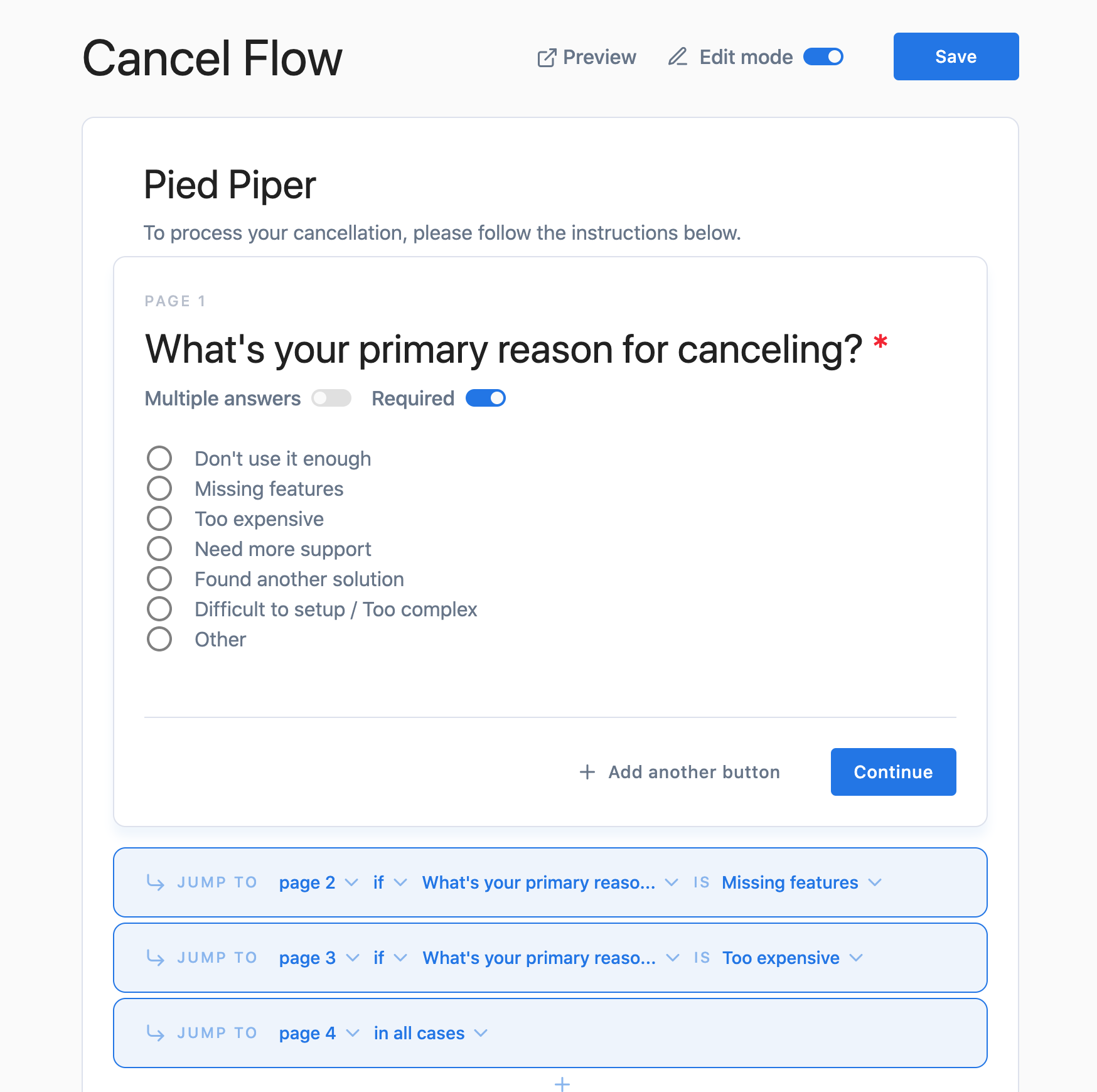Open the in all cases condition dropdown
This screenshot has width=1097, height=1092.
pyautogui.click(x=430, y=1033)
